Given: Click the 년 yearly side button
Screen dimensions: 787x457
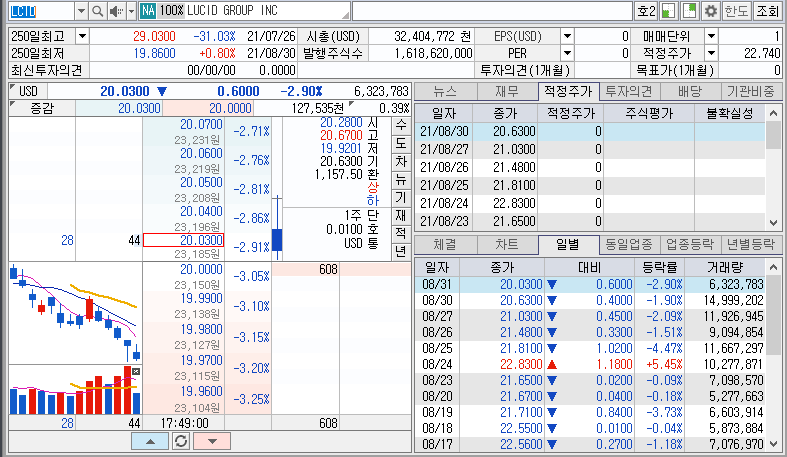Looking at the screenshot, I should coord(401,251).
